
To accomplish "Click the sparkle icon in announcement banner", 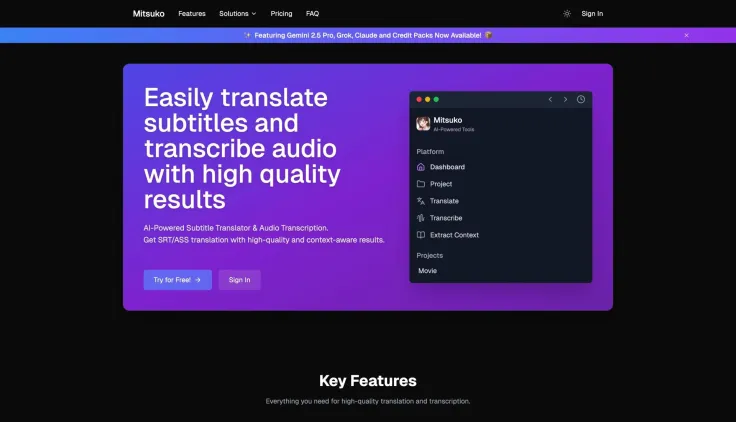I will pos(247,35).
